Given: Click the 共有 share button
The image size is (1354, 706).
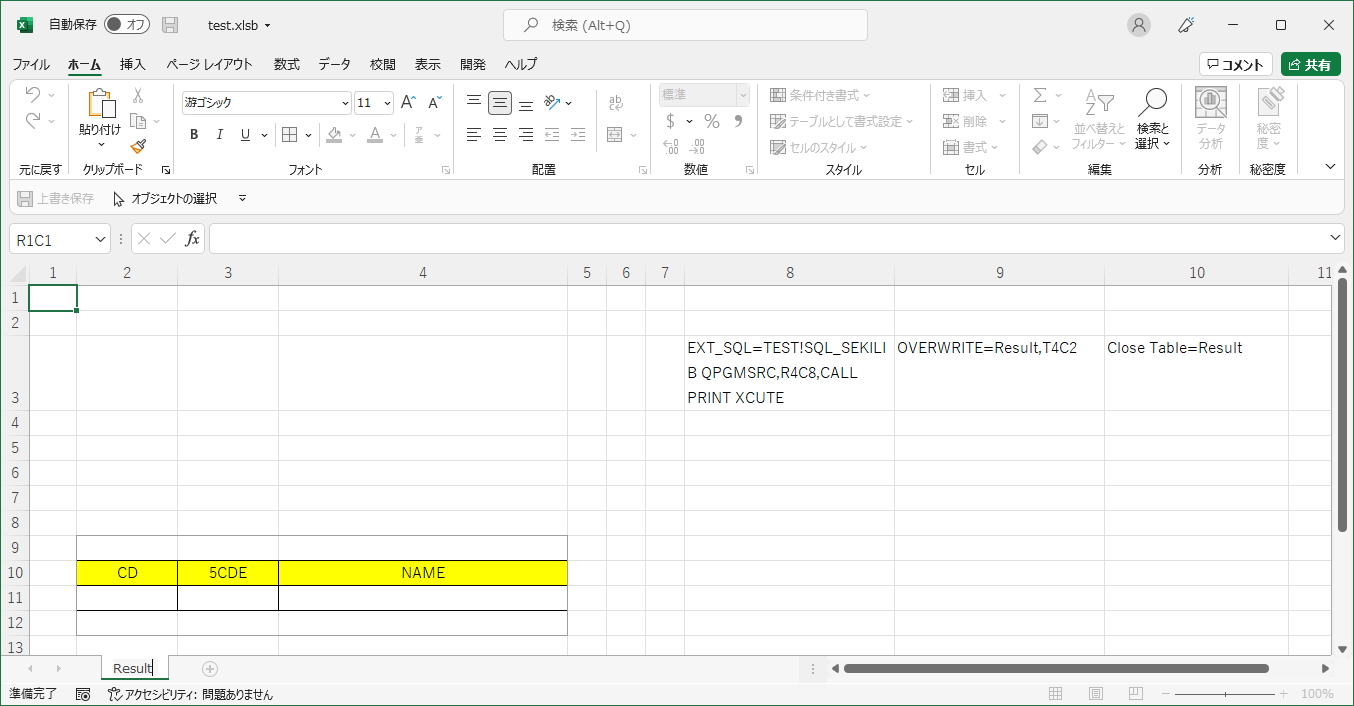Looking at the screenshot, I should (x=1310, y=64).
